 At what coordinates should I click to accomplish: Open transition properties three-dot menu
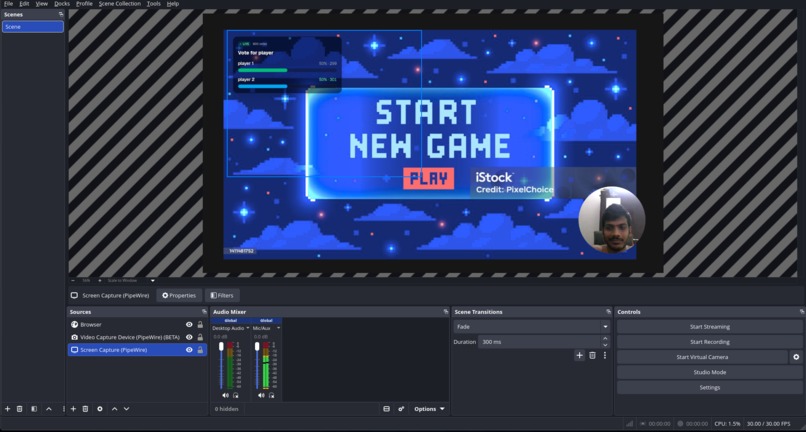pyautogui.click(x=604, y=355)
